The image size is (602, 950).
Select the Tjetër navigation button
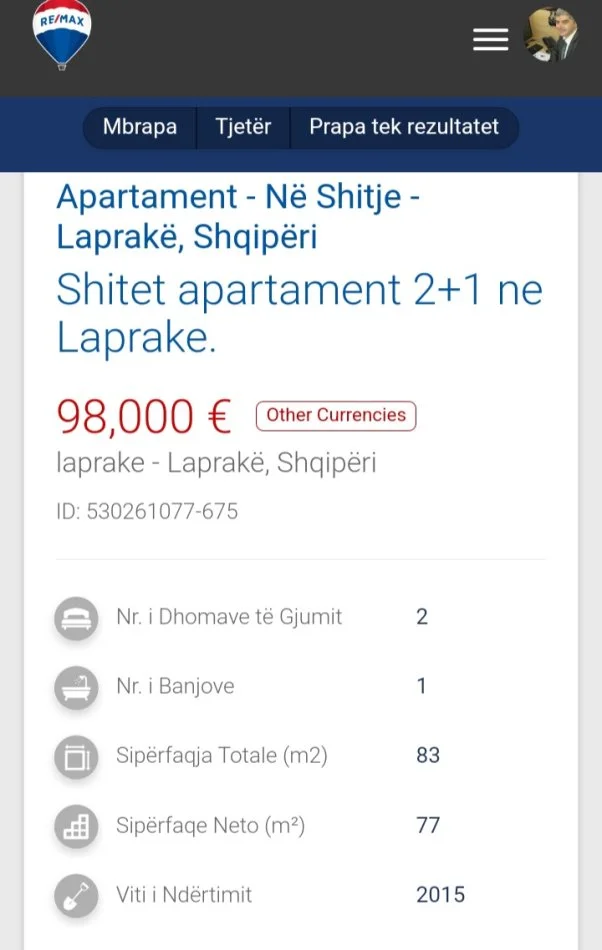point(243,127)
